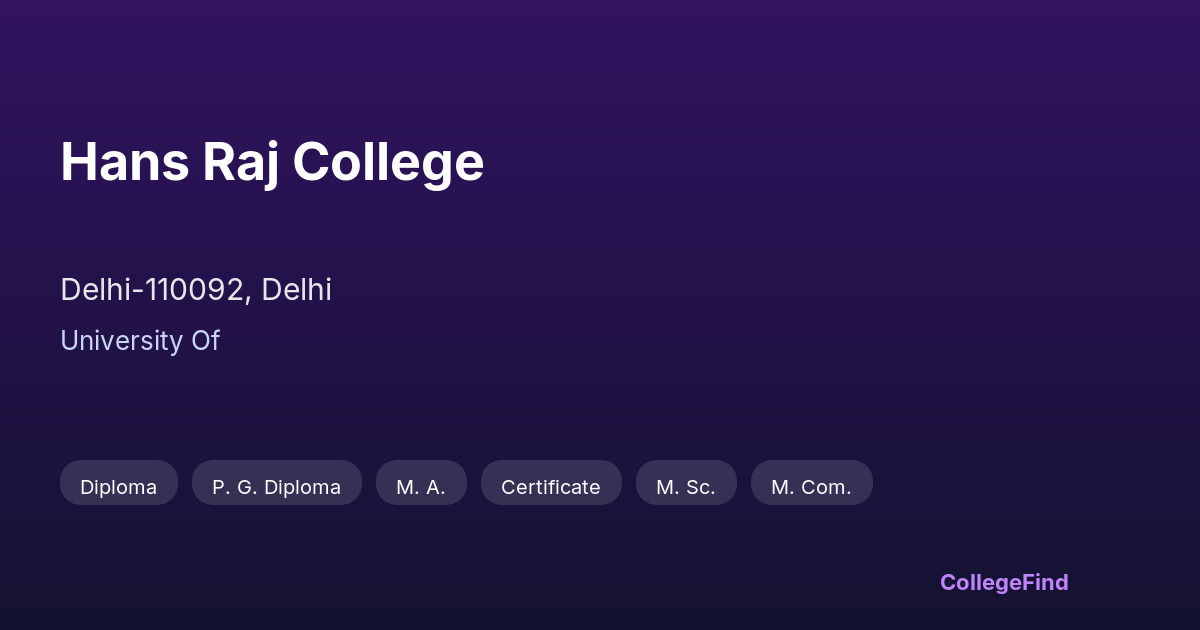1200x630 pixels.
Task: Click the Hans Raj College heading
Action: tap(272, 162)
